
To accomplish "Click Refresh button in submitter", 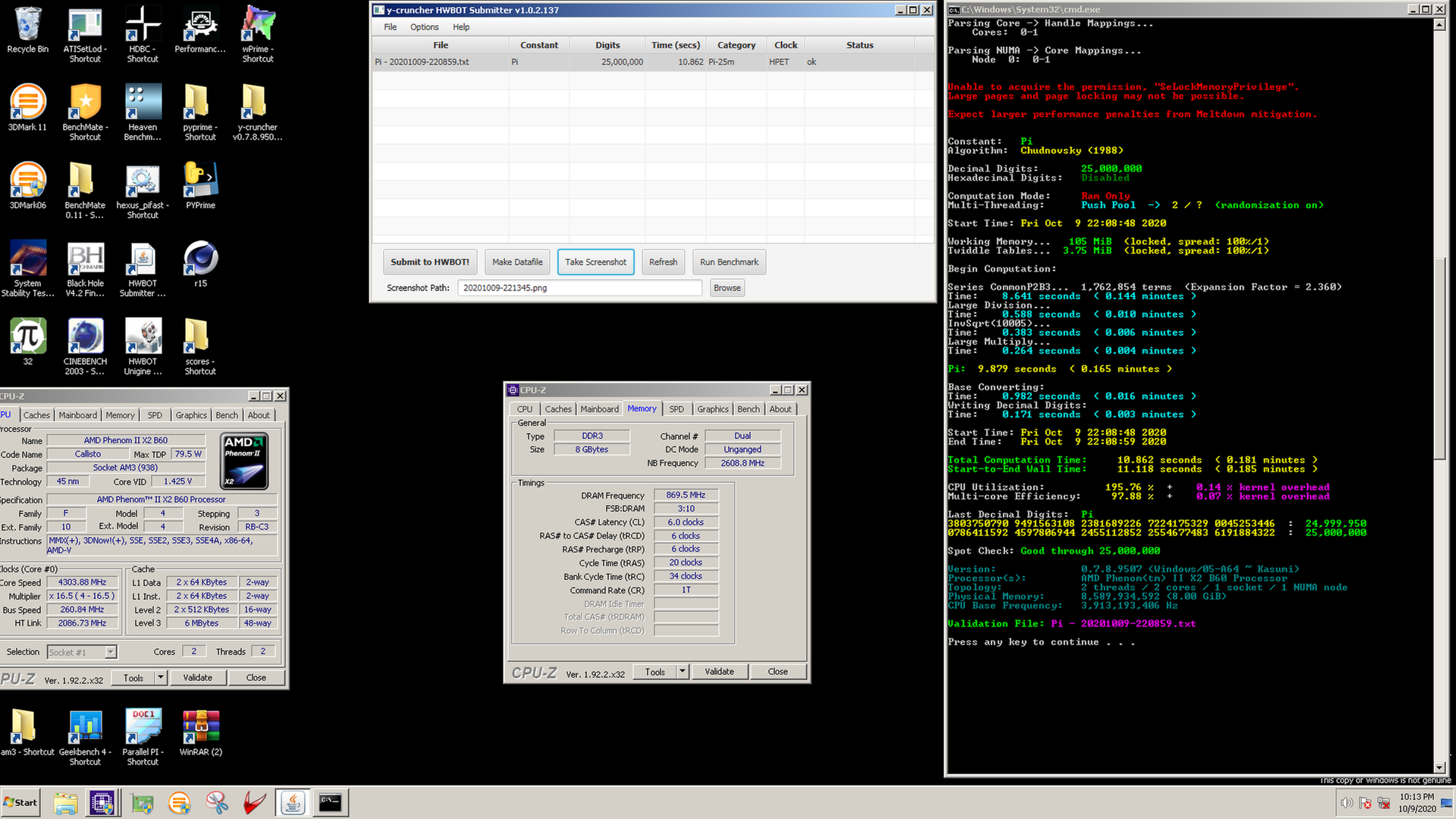I will (x=664, y=262).
